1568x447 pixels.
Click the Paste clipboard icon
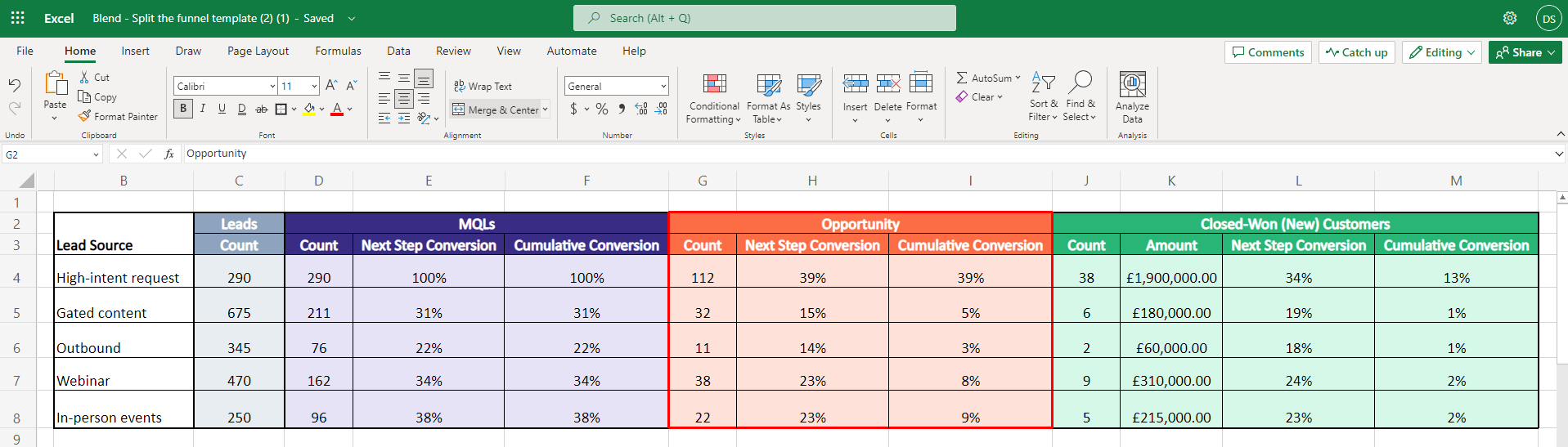[x=55, y=84]
